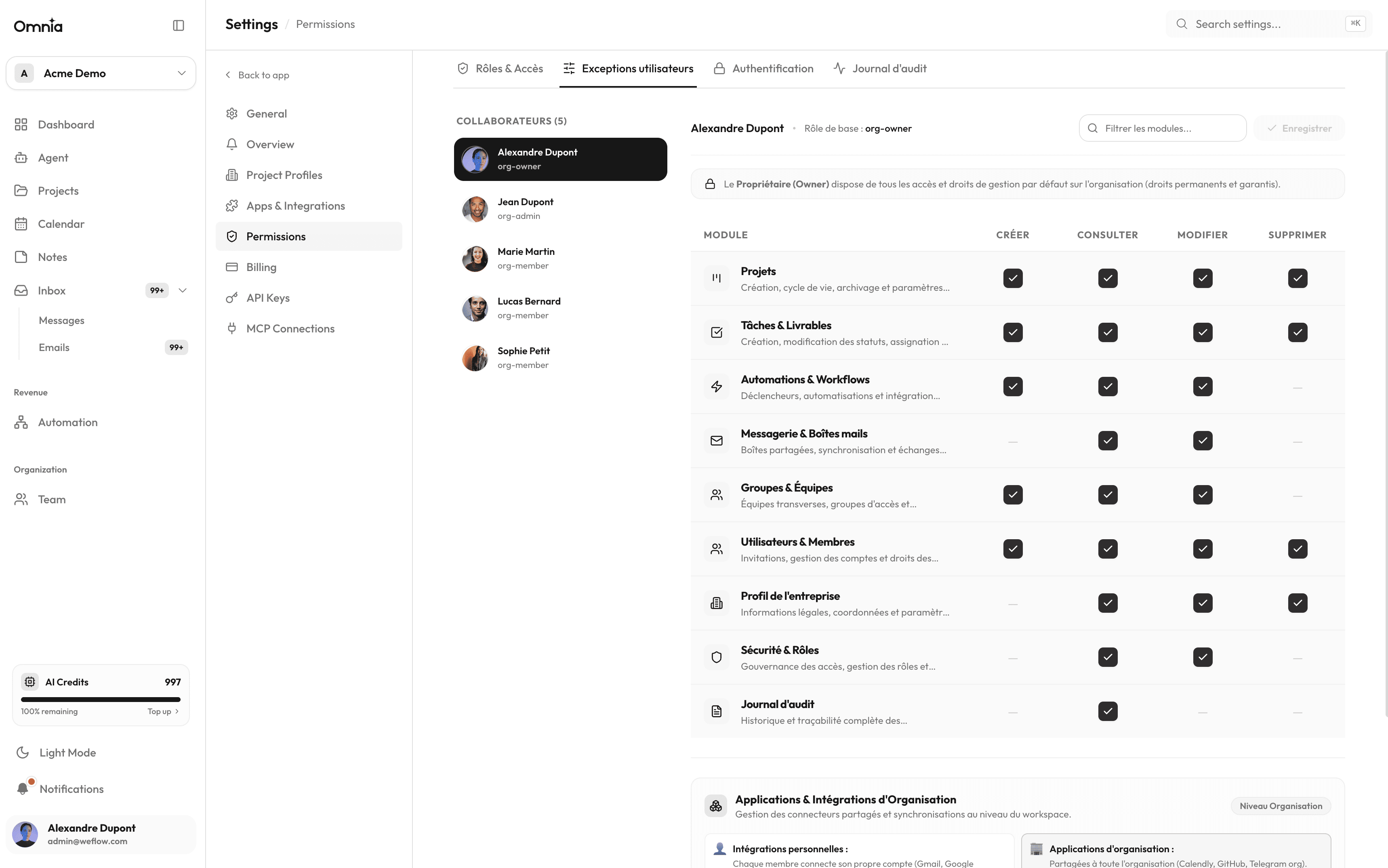Uncheck Créer permission for Projets

click(1013, 278)
